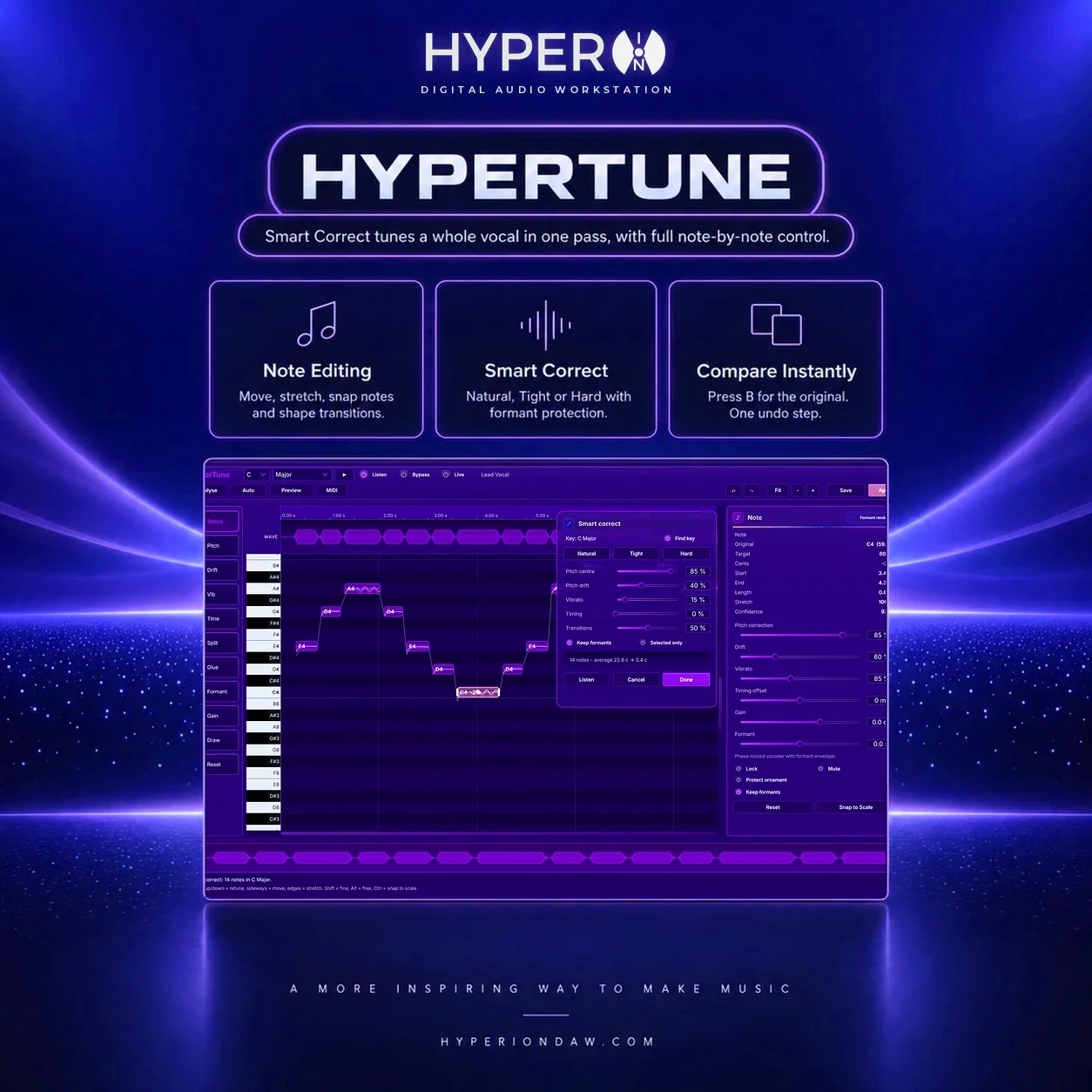The width and height of the screenshot is (1092, 1092).
Task: Open the Major scale dropdown
Action: click(x=302, y=475)
